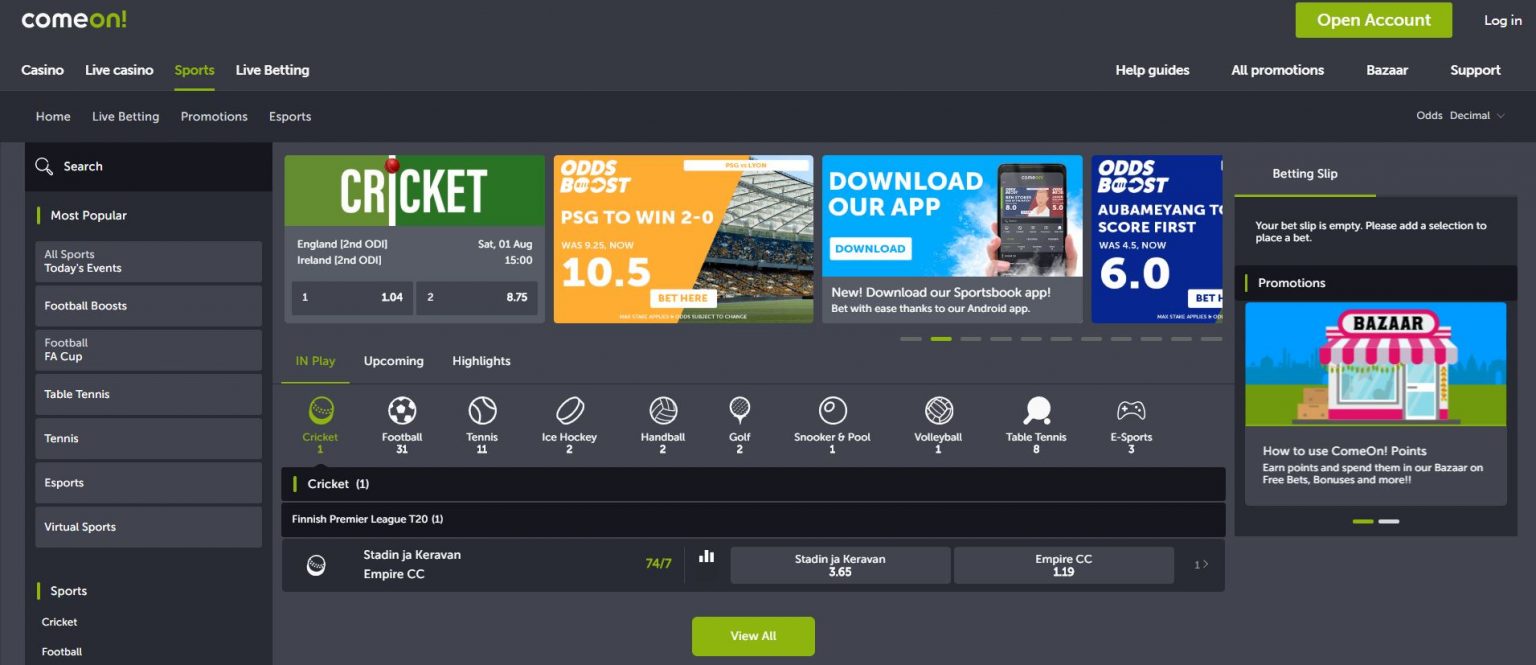Click the Open Account button
1536x665 pixels.
[1373, 20]
